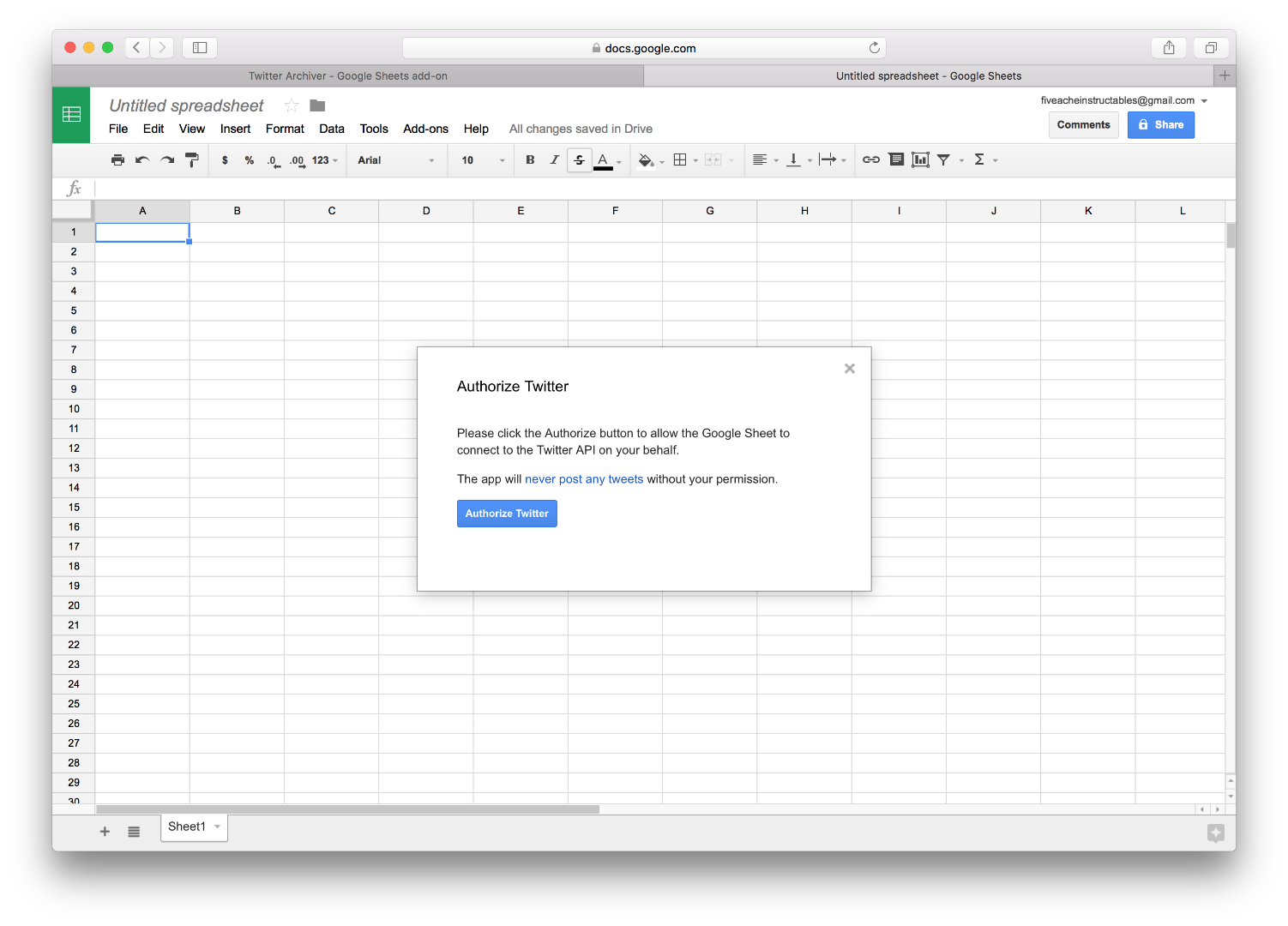1288x926 pixels.
Task: Toggle italic formatting
Action: tap(555, 159)
